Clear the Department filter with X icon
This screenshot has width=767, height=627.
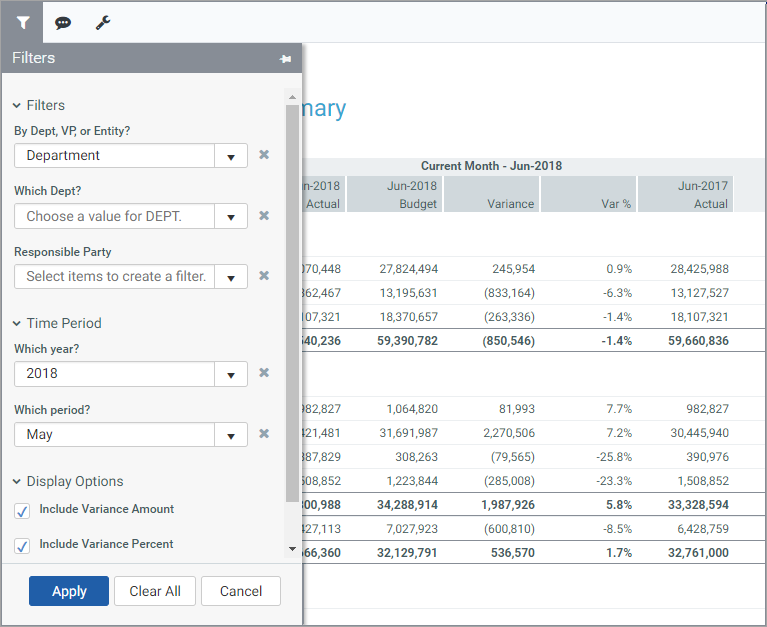click(x=264, y=155)
